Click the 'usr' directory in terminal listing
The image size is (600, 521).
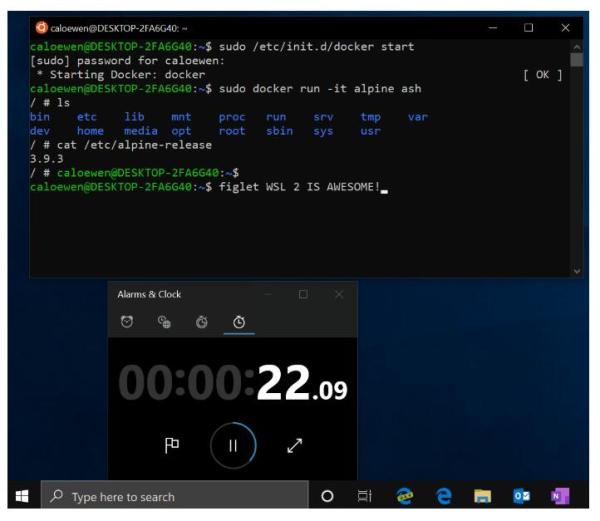[x=370, y=131]
